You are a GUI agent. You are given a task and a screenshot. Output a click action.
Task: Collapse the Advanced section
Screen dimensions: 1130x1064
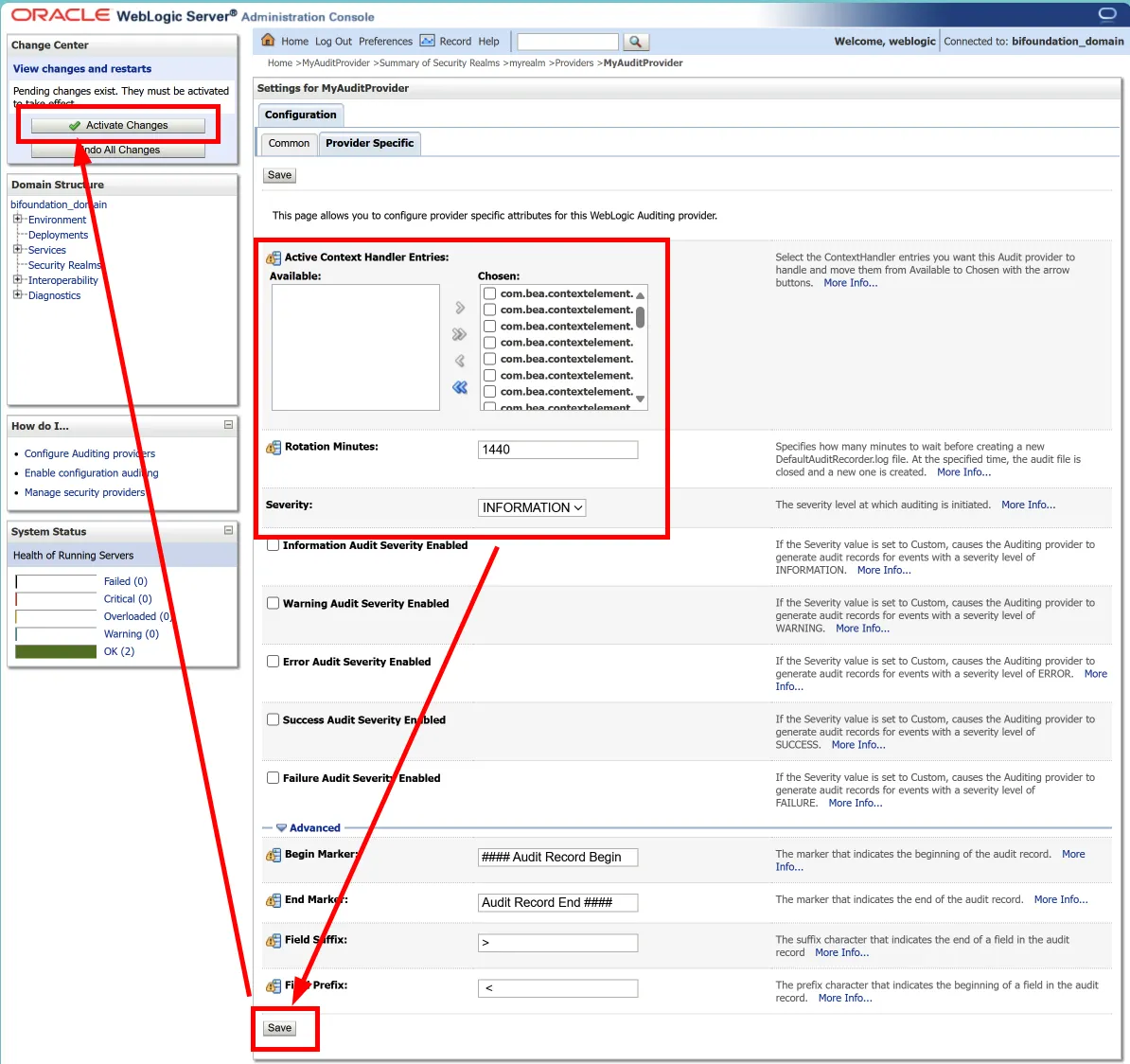pyautogui.click(x=281, y=827)
